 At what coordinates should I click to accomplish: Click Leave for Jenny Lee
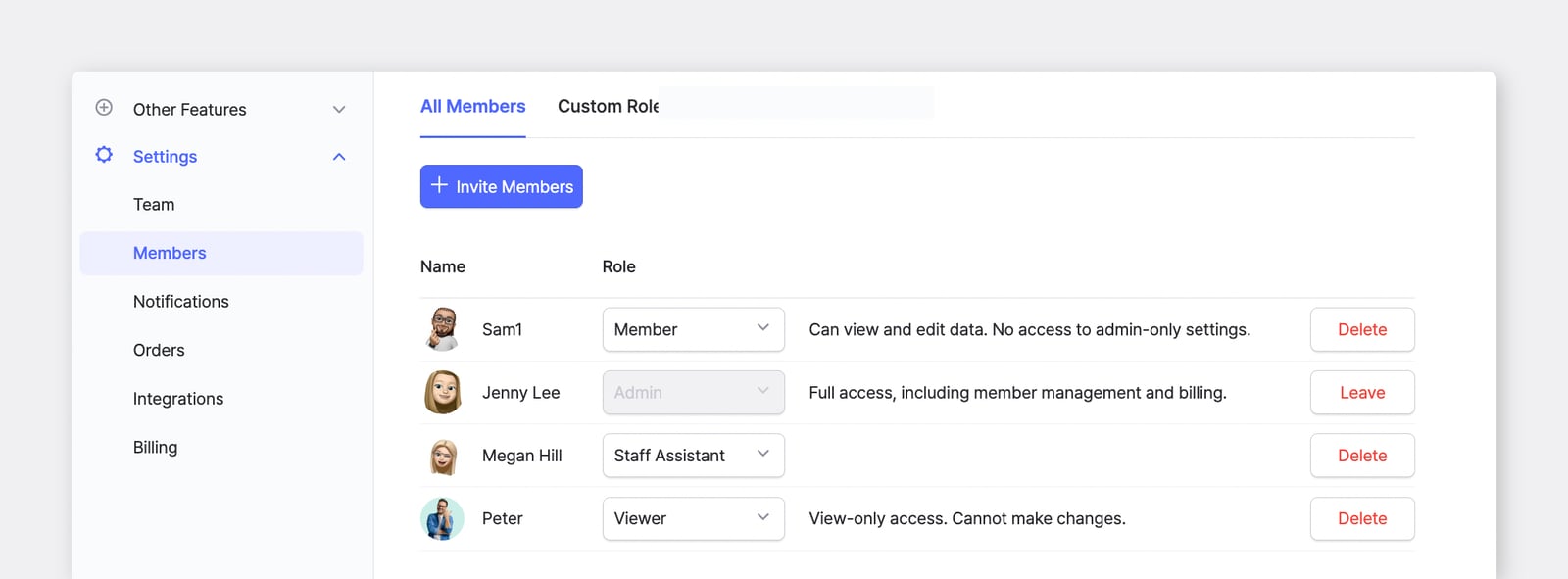click(x=1362, y=392)
